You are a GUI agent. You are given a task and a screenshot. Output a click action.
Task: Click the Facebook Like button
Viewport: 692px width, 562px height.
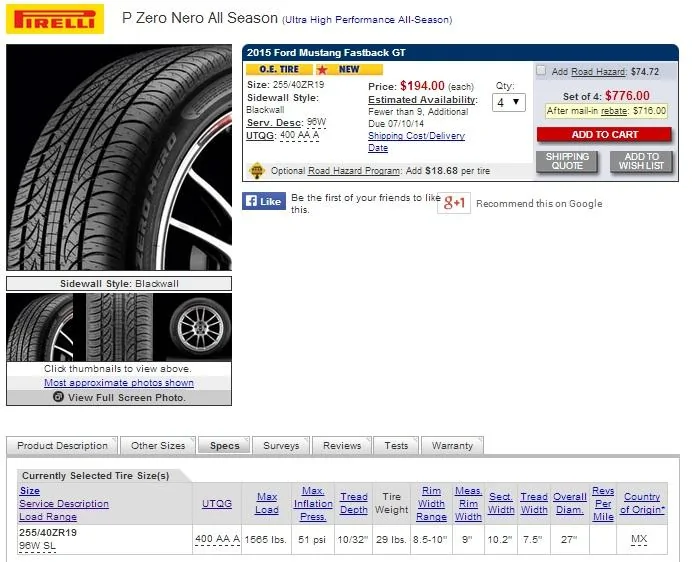click(264, 201)
